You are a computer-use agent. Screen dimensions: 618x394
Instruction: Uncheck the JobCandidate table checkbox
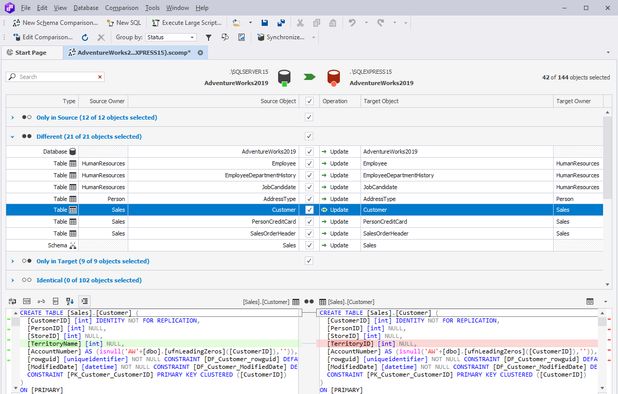point(309,187)
